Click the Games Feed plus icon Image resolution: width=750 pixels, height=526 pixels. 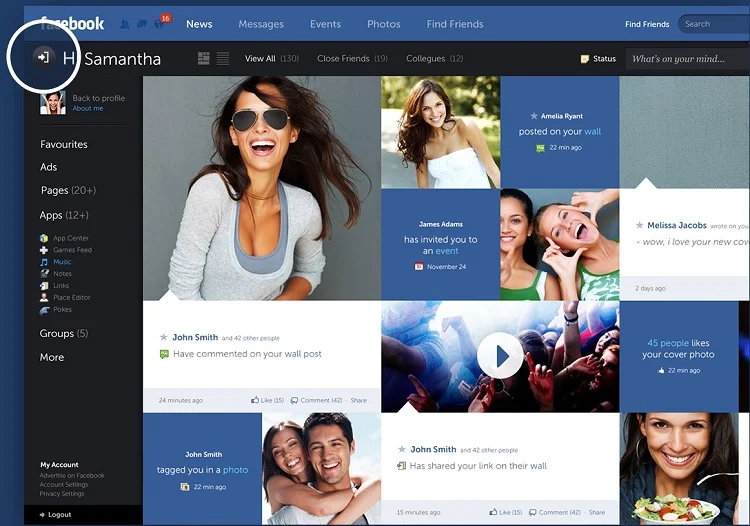pyautogui.click(x=44, y=250)
